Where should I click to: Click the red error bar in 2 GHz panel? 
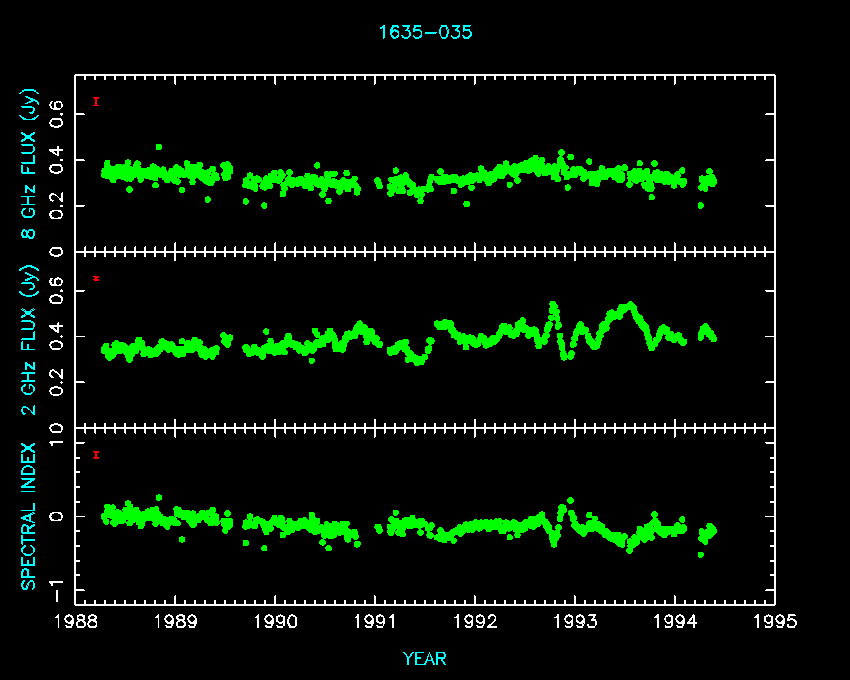pyautogui.click(x=96, y=278)
